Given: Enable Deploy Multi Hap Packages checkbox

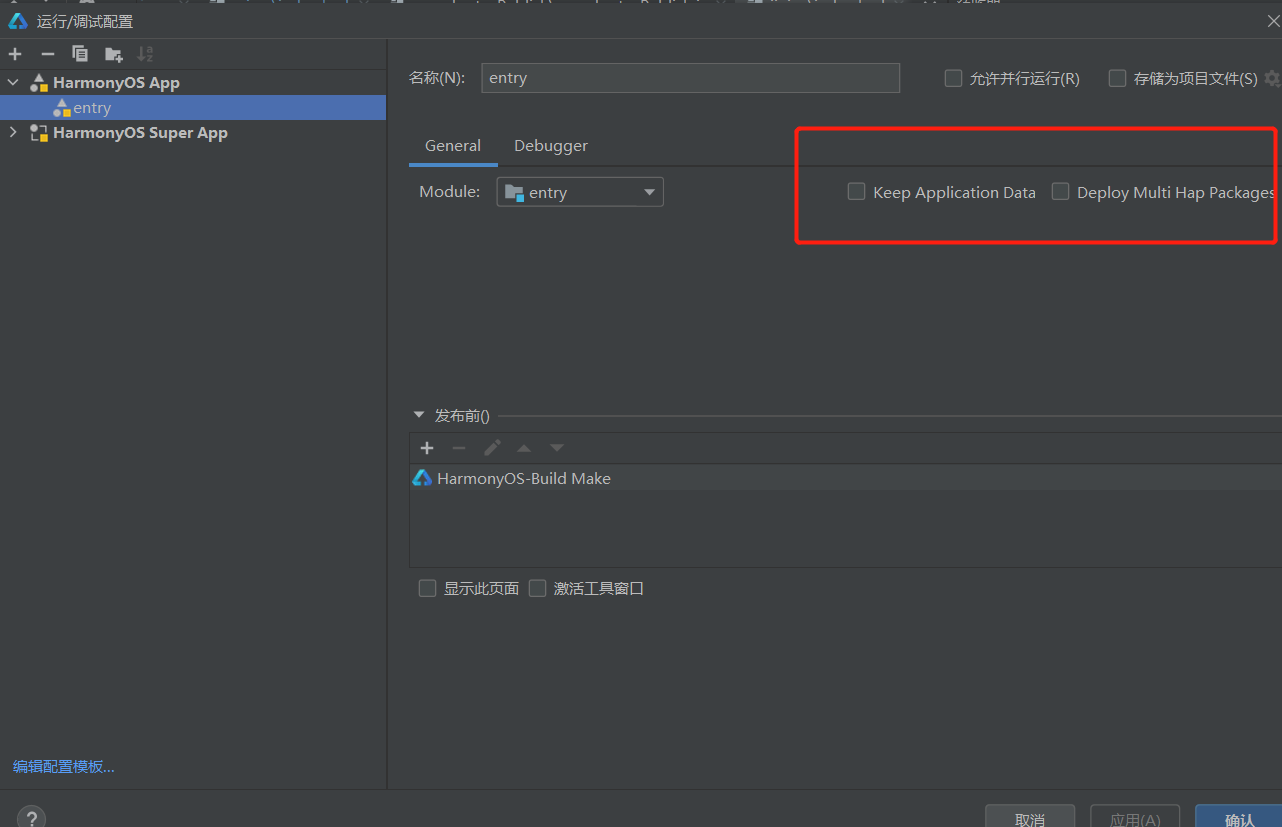Looking at the screenshot, I should [1060, 191].
